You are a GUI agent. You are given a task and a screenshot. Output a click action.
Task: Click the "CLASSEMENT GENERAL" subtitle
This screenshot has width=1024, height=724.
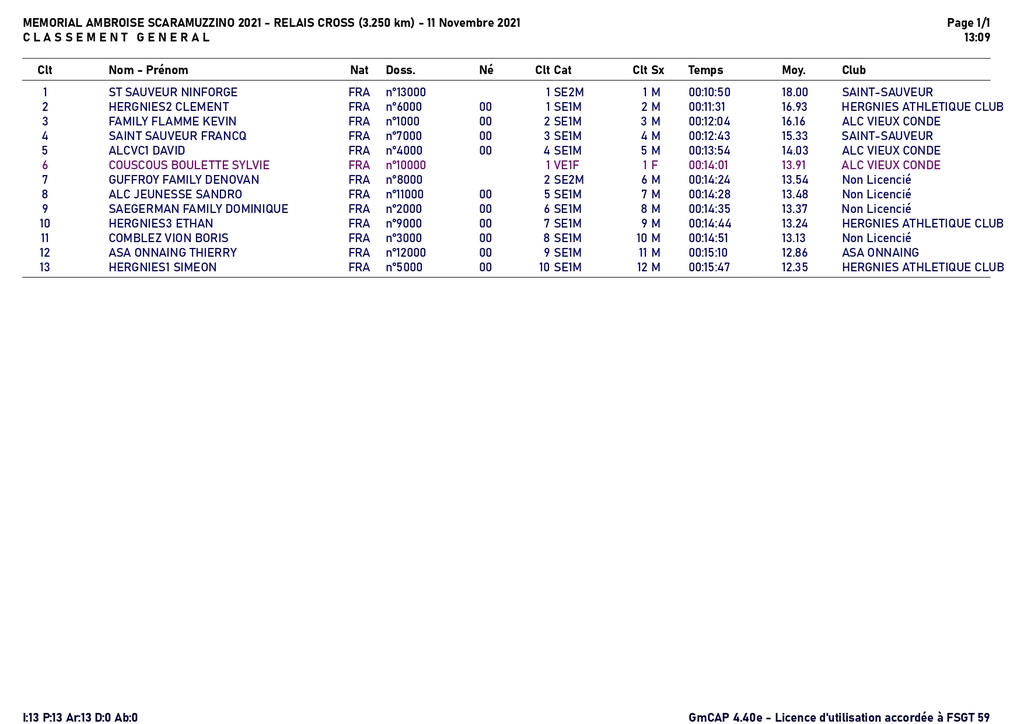pyautogui.click(x=117, y=38)
